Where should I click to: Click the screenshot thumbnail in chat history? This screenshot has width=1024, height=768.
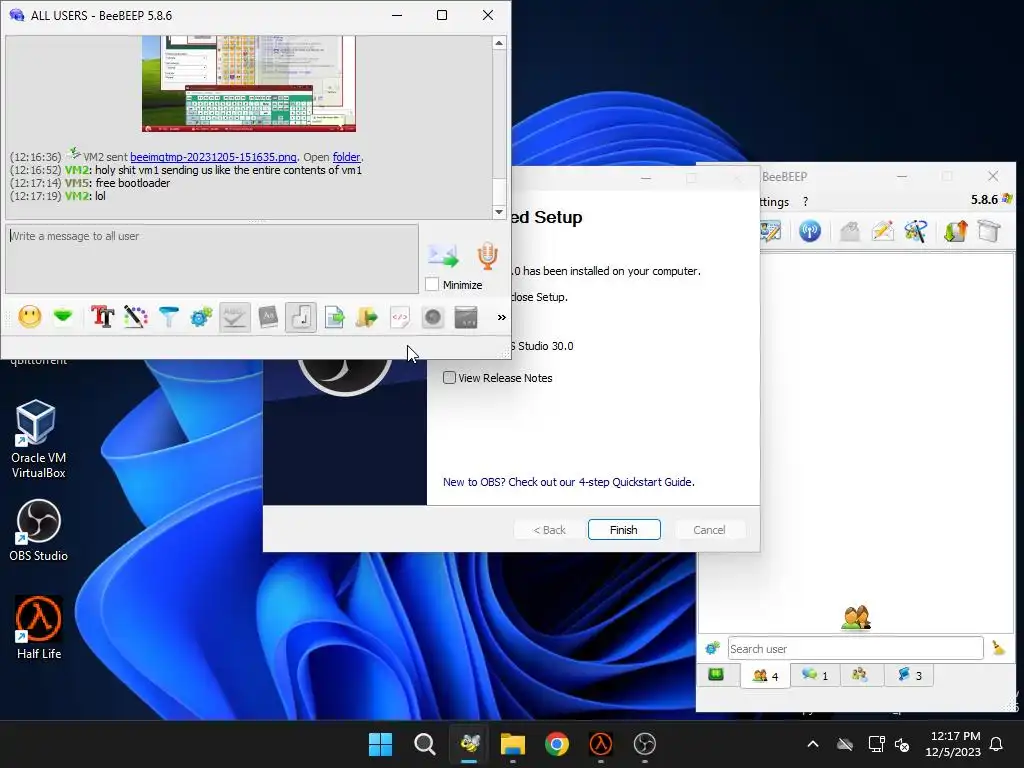tap(249, 84)
